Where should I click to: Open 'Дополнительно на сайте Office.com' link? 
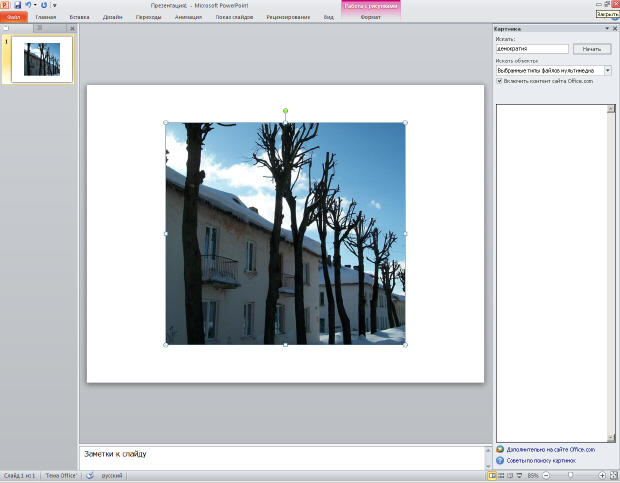[550, 450]
